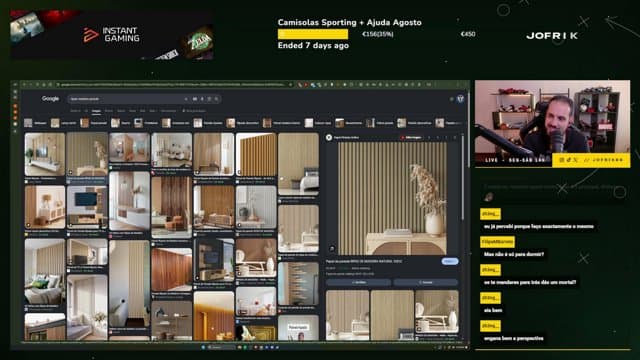Click chat message 'Mas não é só para dormir?'
This screenshot has width=640, height=360.
[513, 254]
